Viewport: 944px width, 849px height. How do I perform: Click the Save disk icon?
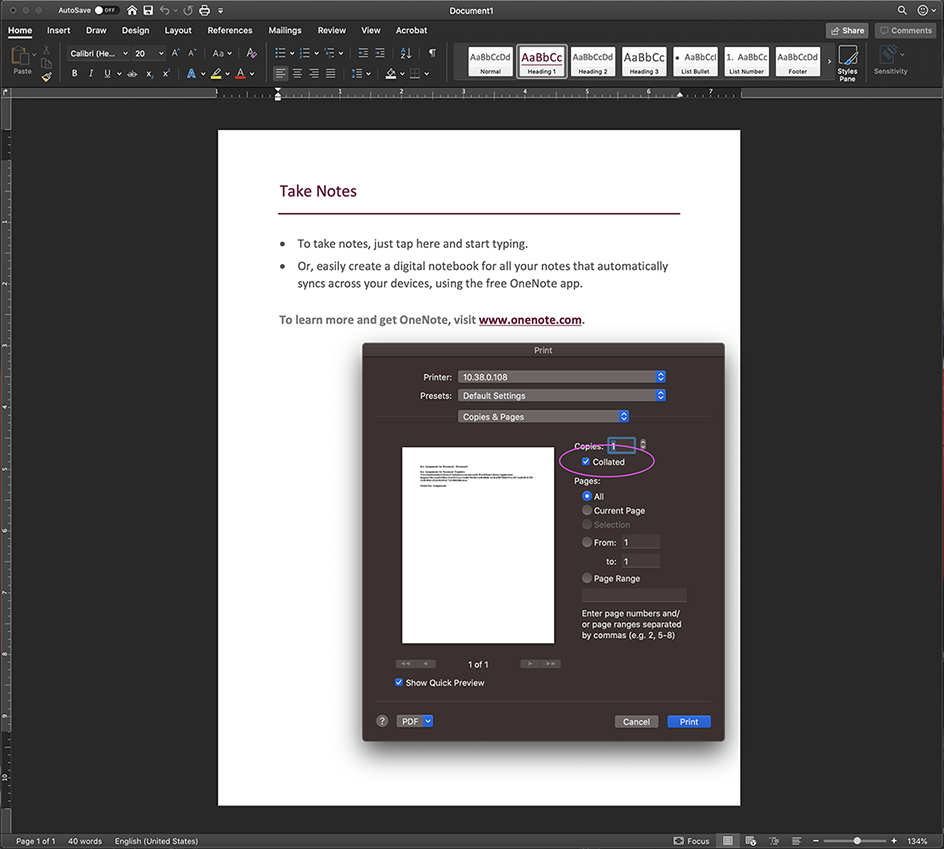tap(148, 10)
